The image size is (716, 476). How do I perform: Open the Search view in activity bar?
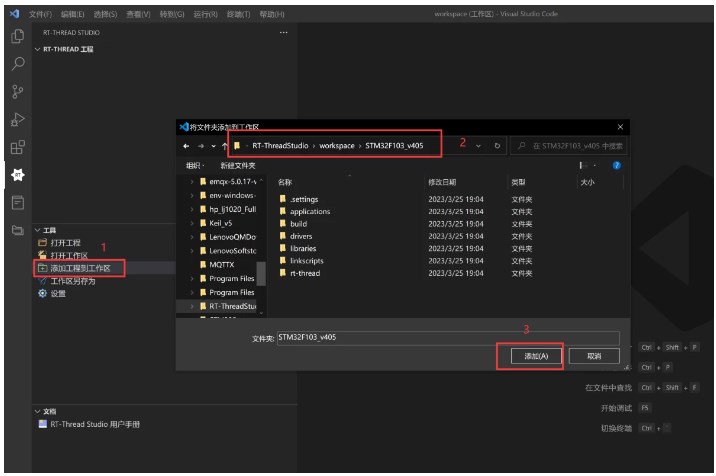(17, 63)
